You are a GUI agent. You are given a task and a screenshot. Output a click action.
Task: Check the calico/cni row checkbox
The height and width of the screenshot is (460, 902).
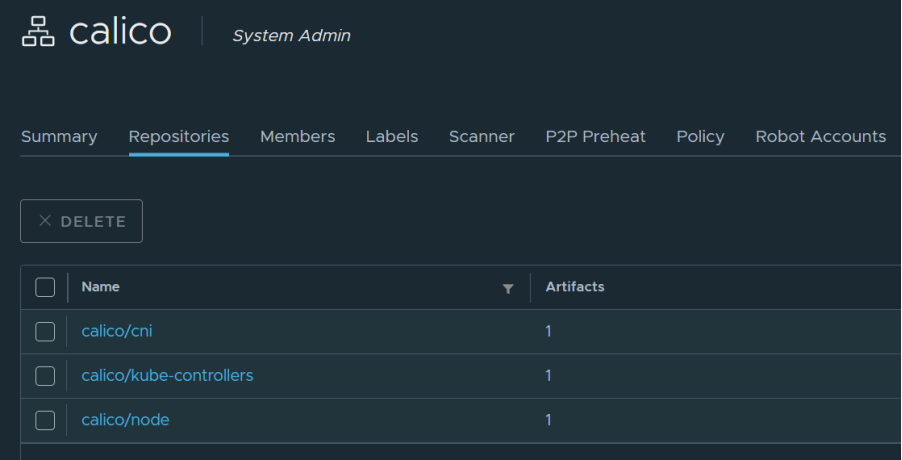[x=45, y=331]
